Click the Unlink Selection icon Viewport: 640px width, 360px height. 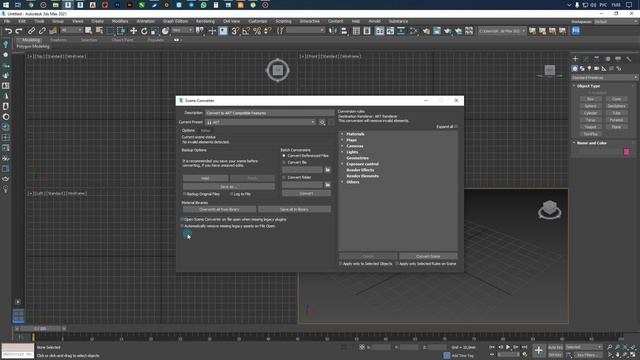(x=42, y=31)
